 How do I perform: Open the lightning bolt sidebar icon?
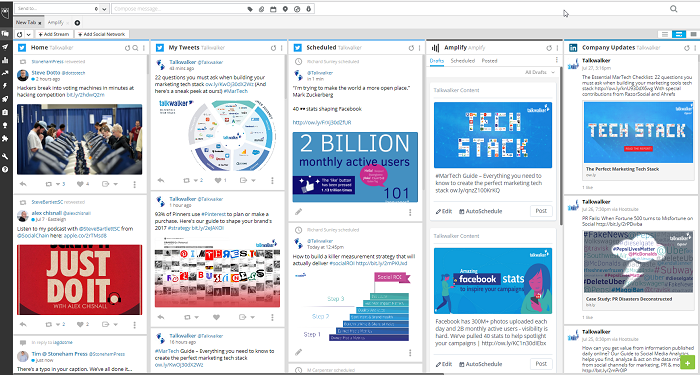click(x=5, y=86)
